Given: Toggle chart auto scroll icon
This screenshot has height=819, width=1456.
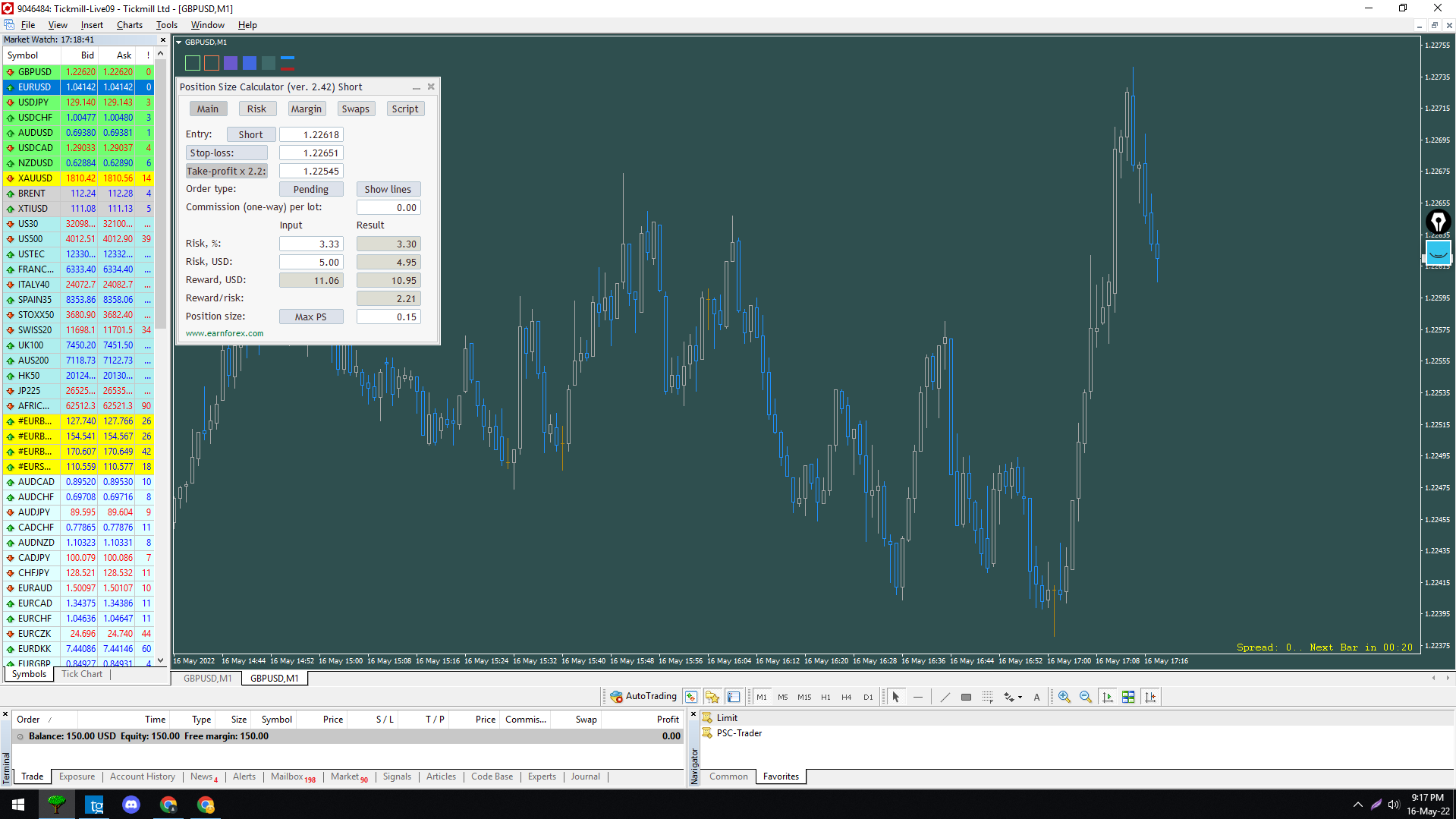Looking at the screenshot, I should [1107, 696].
